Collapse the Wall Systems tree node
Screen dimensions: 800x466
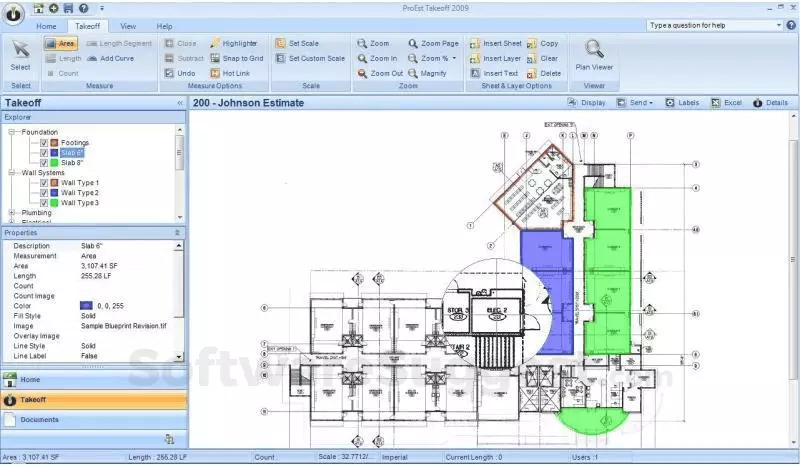point(11,173)
